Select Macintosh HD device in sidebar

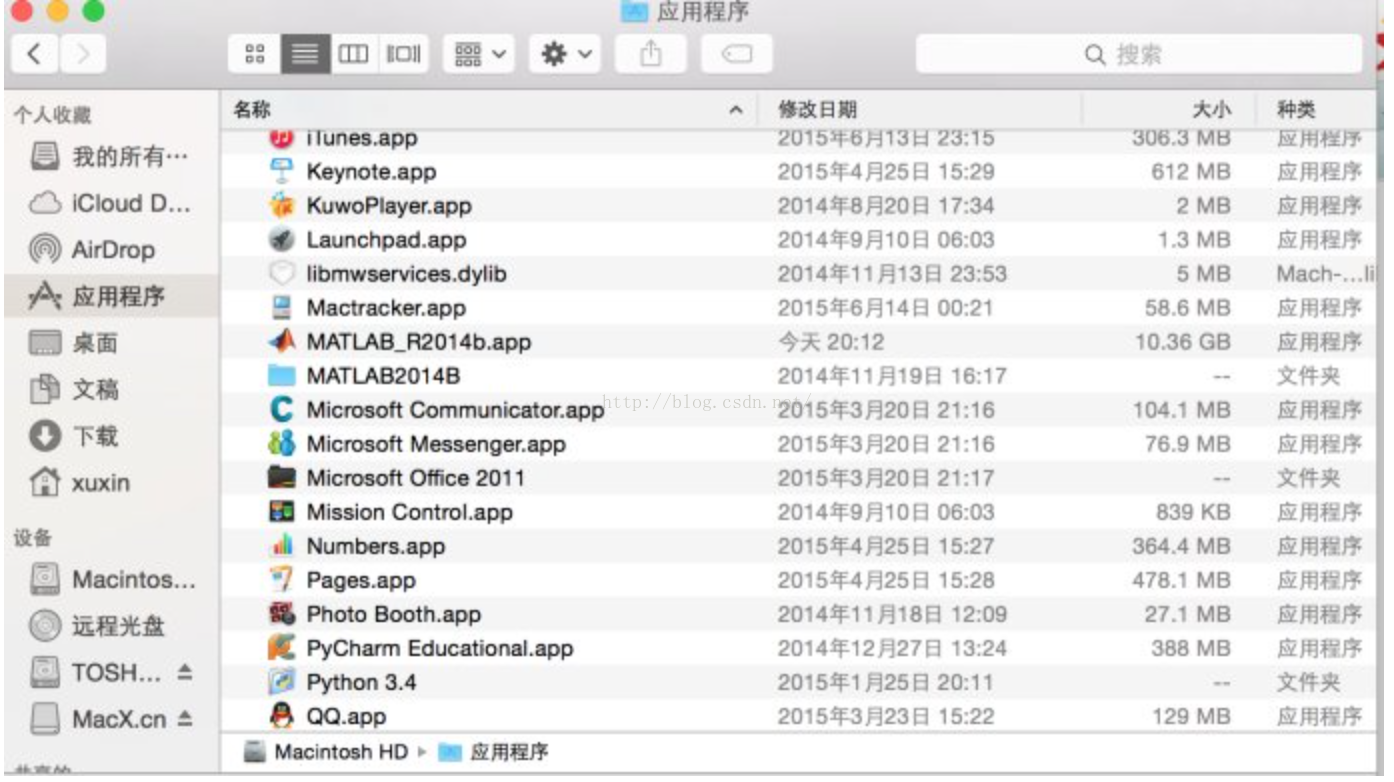112,579
